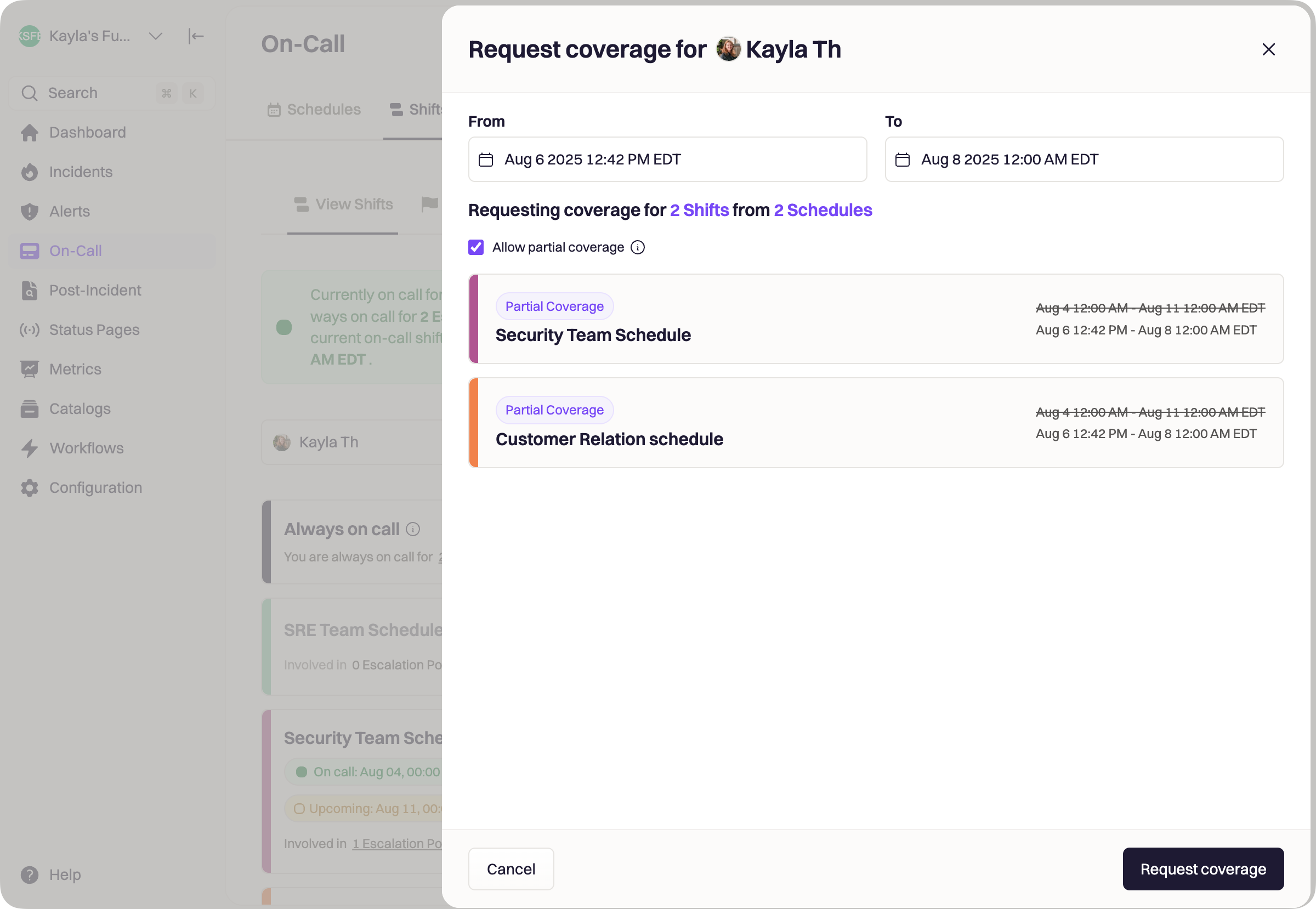Click info icon beside Allow partial coverage

[x=638, y=247]
